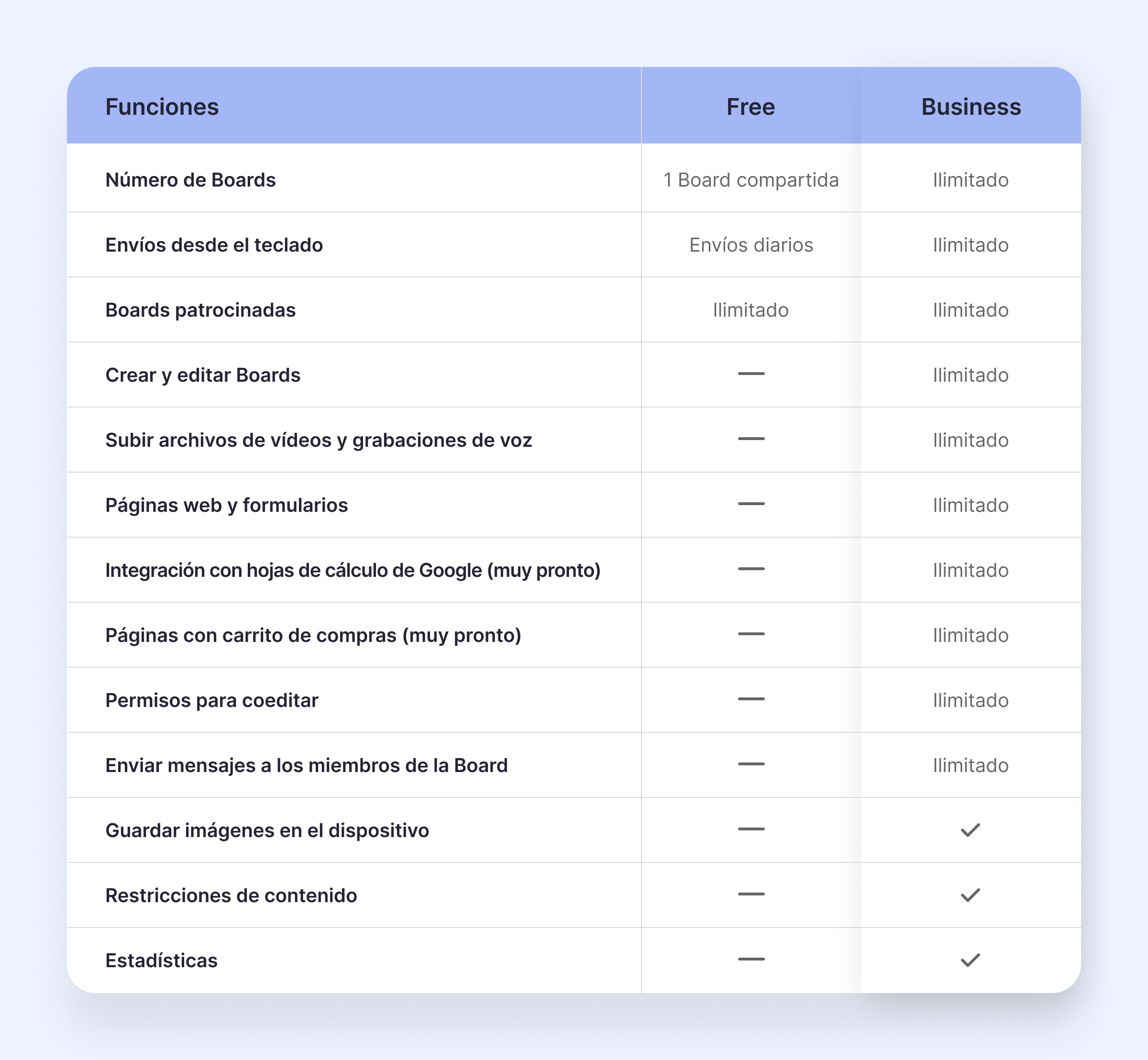Screen dimensions: 1148x1060
Task: Click the Envíos diarios value
Action: tap(751, 245)
